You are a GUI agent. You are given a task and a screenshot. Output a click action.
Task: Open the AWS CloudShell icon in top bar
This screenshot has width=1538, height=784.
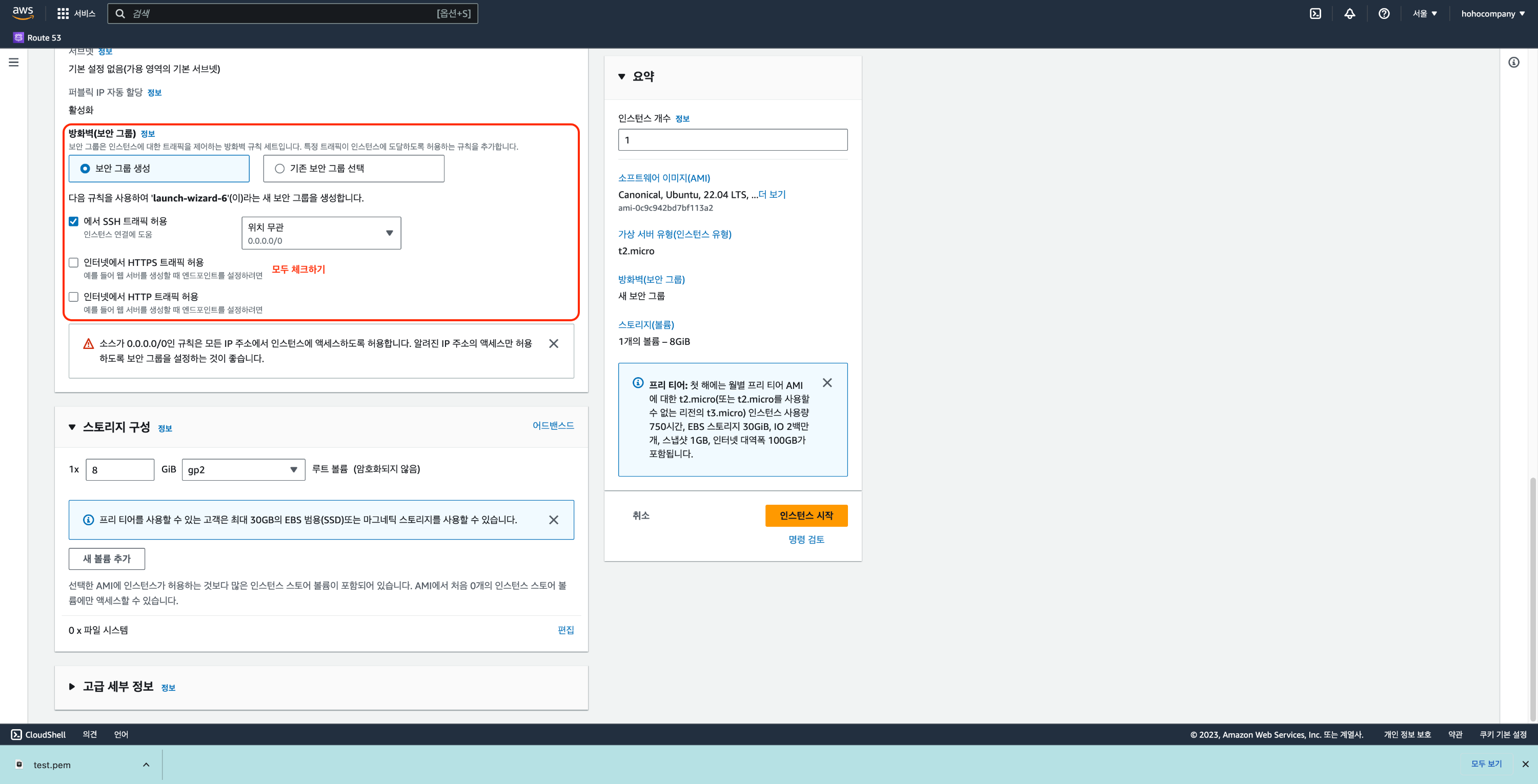(1316, 14)
